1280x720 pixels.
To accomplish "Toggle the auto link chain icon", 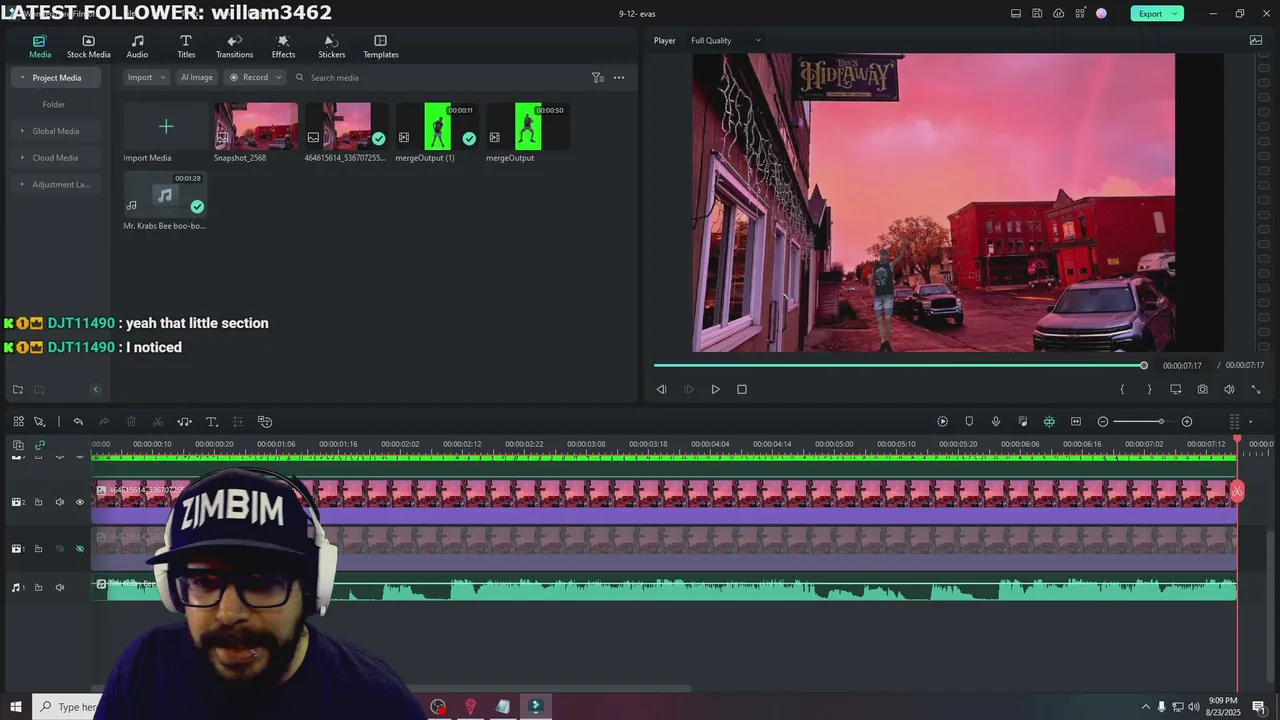I will (x=40, y=445).
